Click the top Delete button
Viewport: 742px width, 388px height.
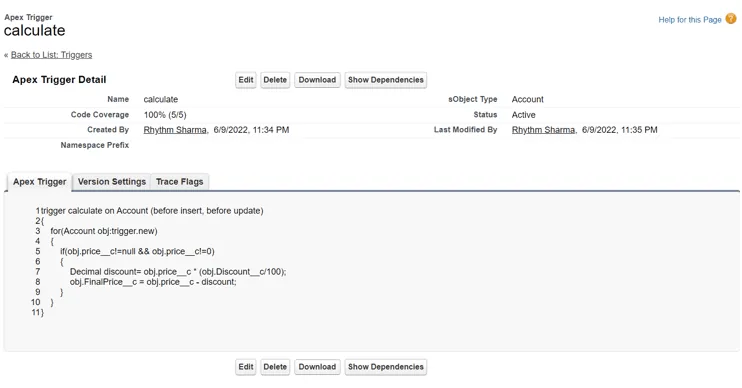tap(275, 80)
